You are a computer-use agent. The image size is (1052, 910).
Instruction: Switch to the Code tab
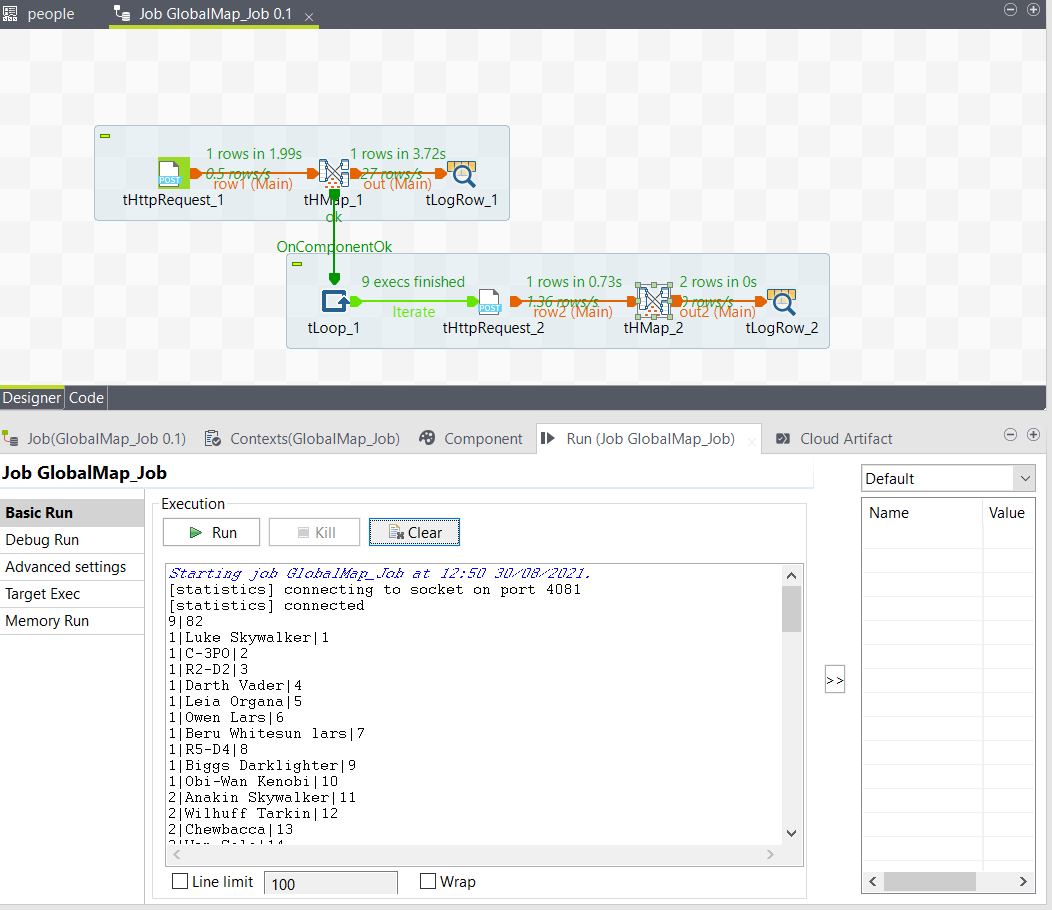click(86, 397)
